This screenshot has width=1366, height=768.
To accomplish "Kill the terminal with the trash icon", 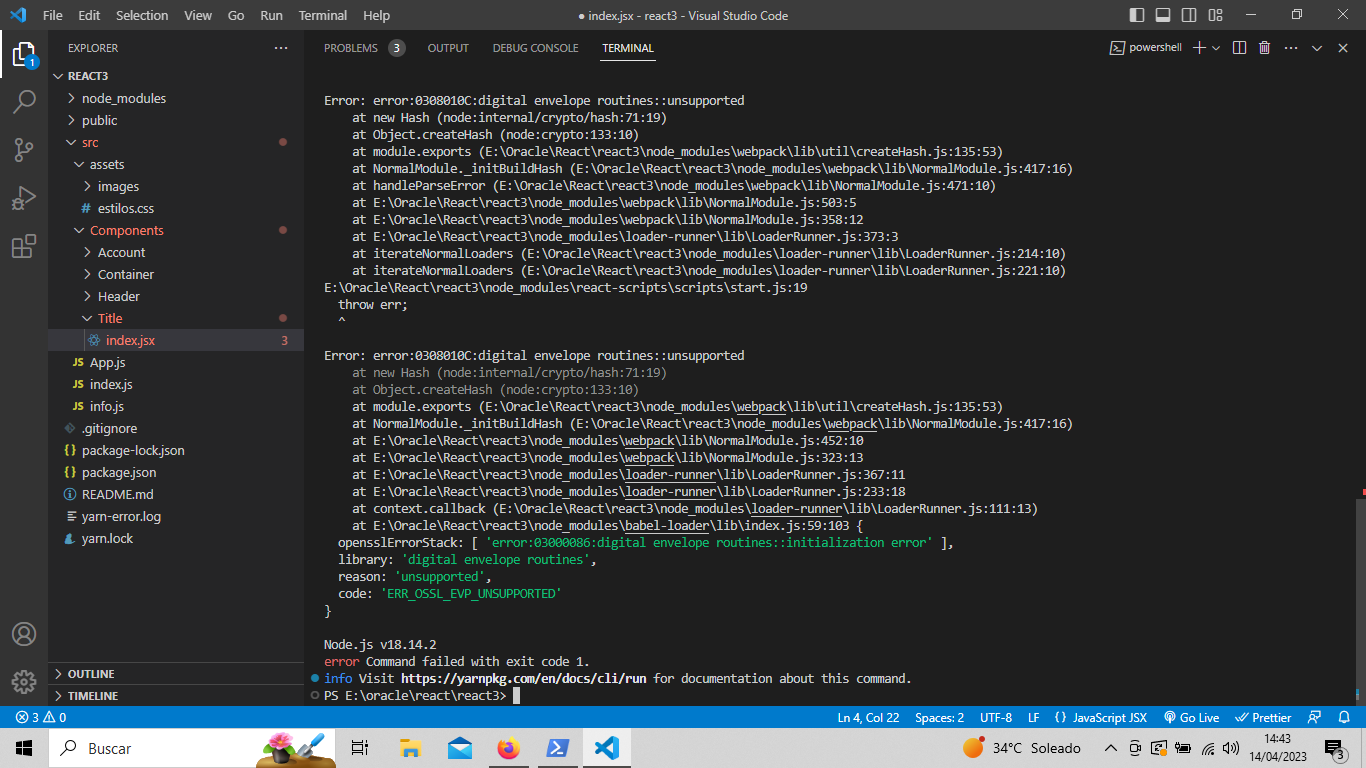I will [x=1265, y=48].
